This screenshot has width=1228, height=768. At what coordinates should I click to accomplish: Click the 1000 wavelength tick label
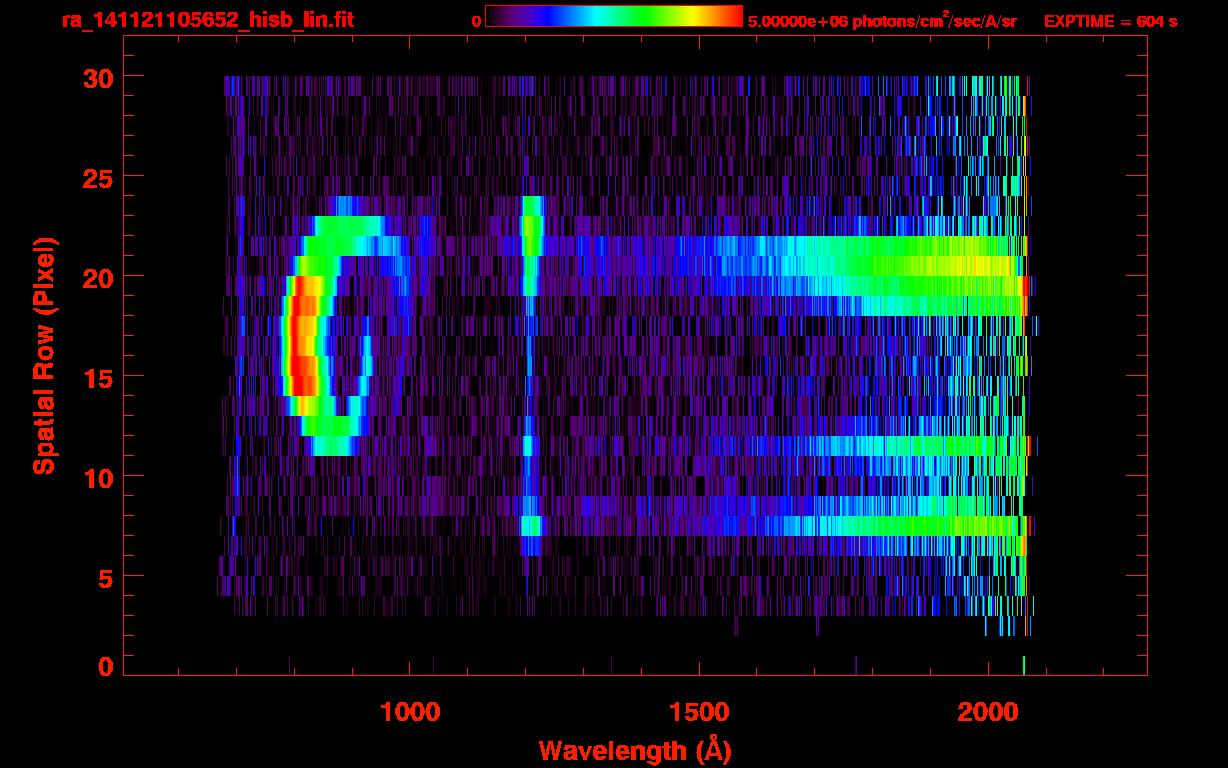click(x=410, y=712)
